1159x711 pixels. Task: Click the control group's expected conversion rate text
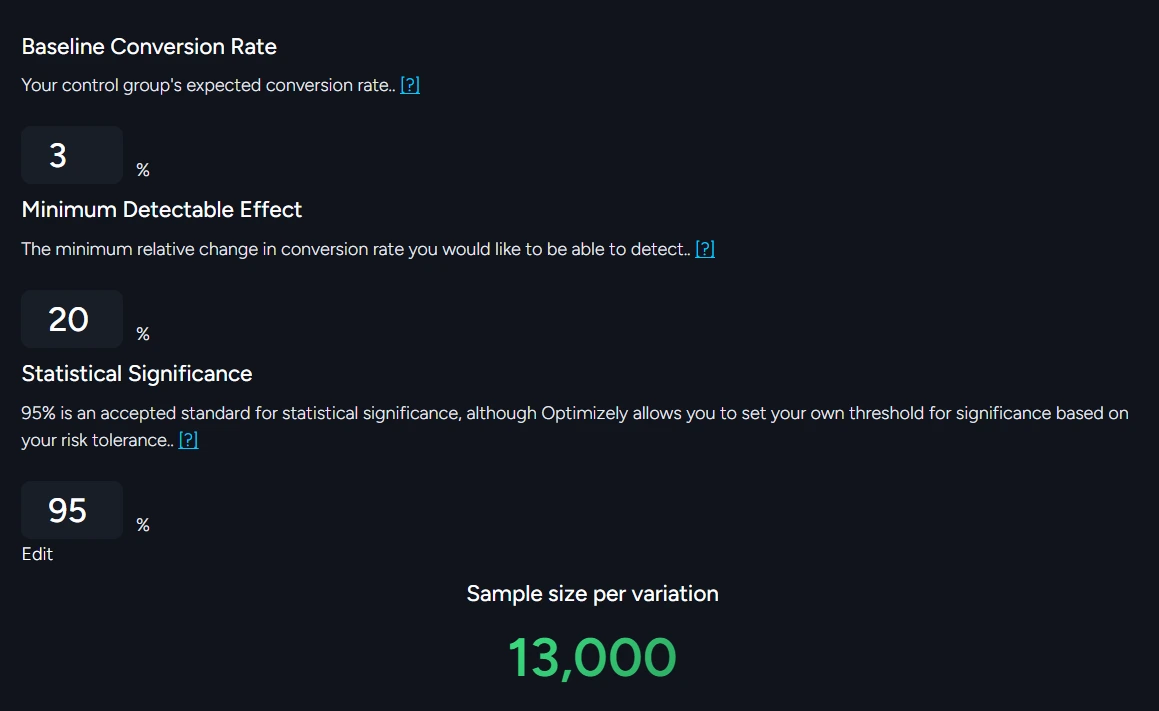click(208, 85)
